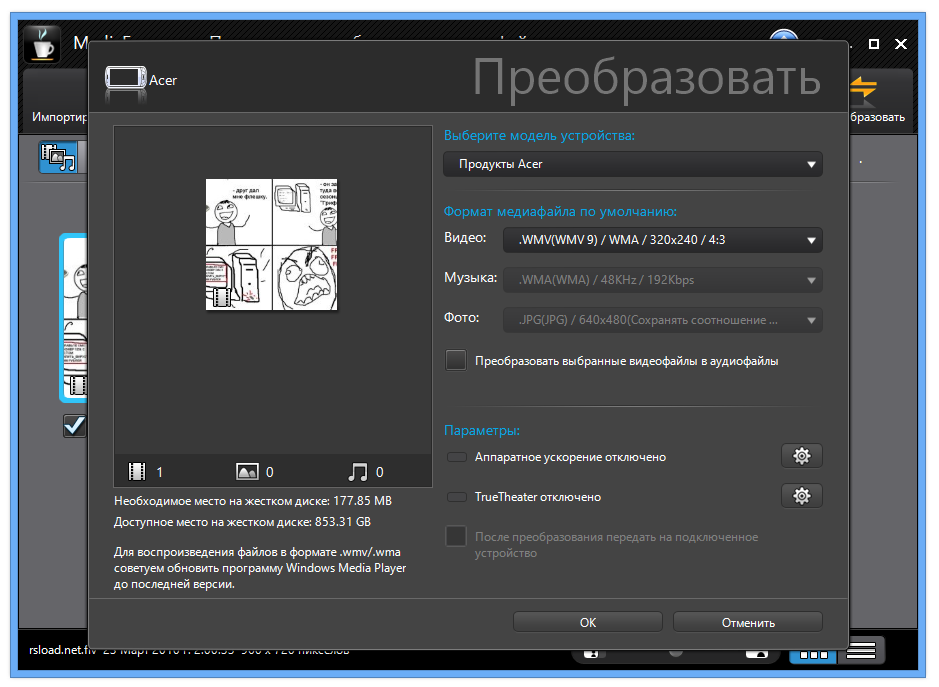Image resolution: width=939 pixels, height=687 pixels.
Task: Click the film strip video count icon
Action: coord(137,472)
